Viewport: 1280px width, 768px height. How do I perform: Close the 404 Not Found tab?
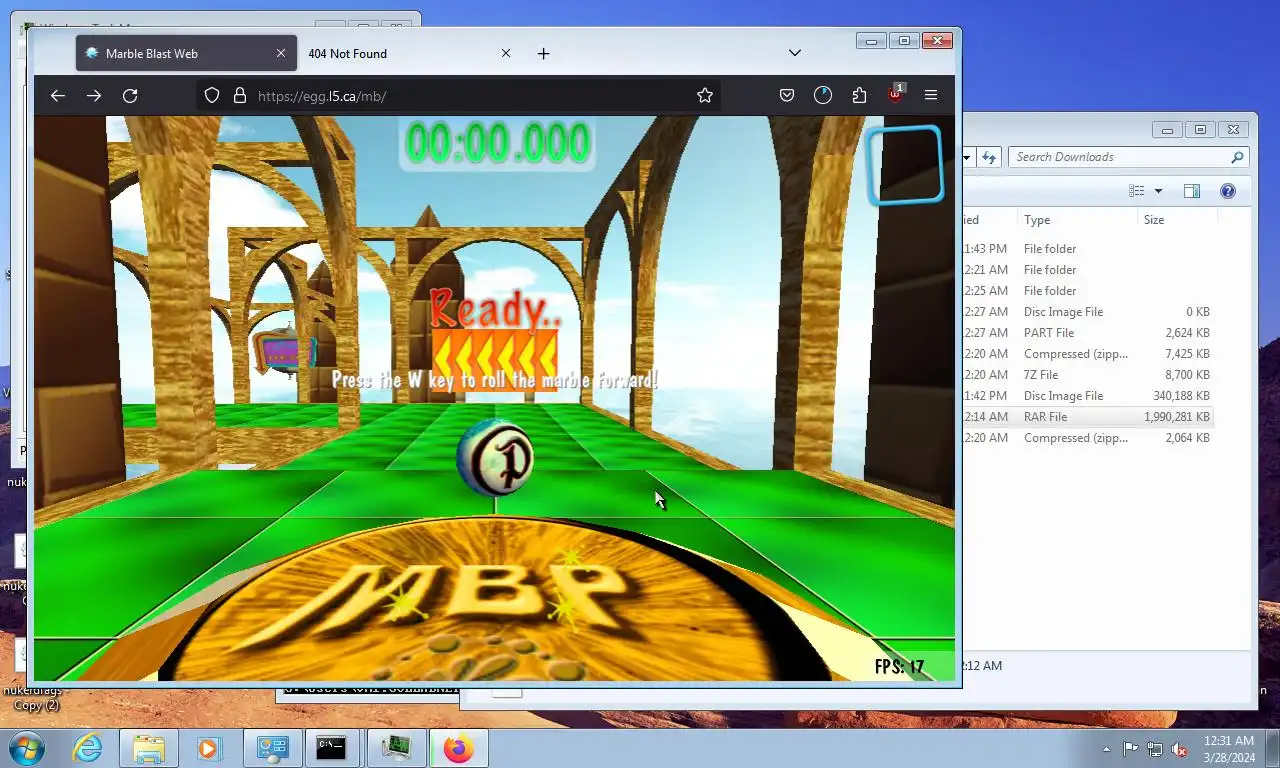tap(506, 54)
